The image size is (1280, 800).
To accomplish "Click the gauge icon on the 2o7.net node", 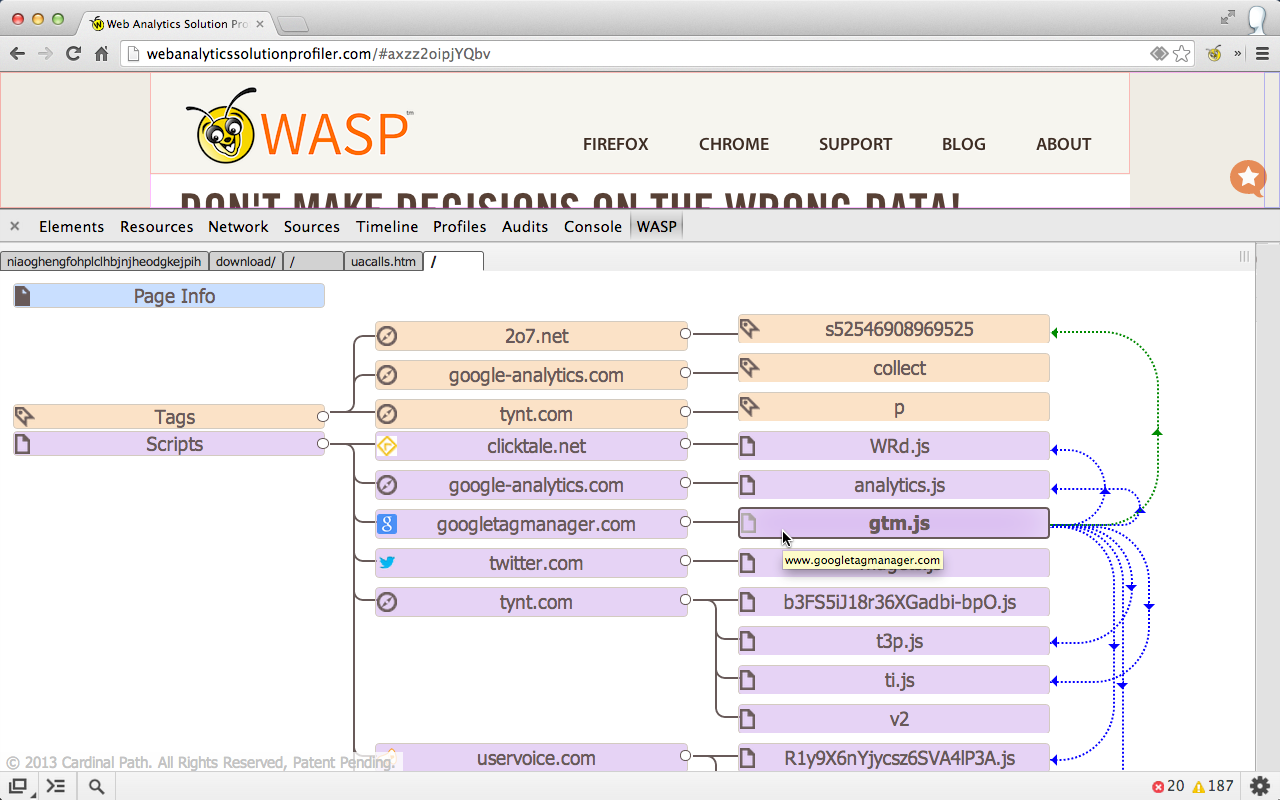I will [x=387, y=336].
